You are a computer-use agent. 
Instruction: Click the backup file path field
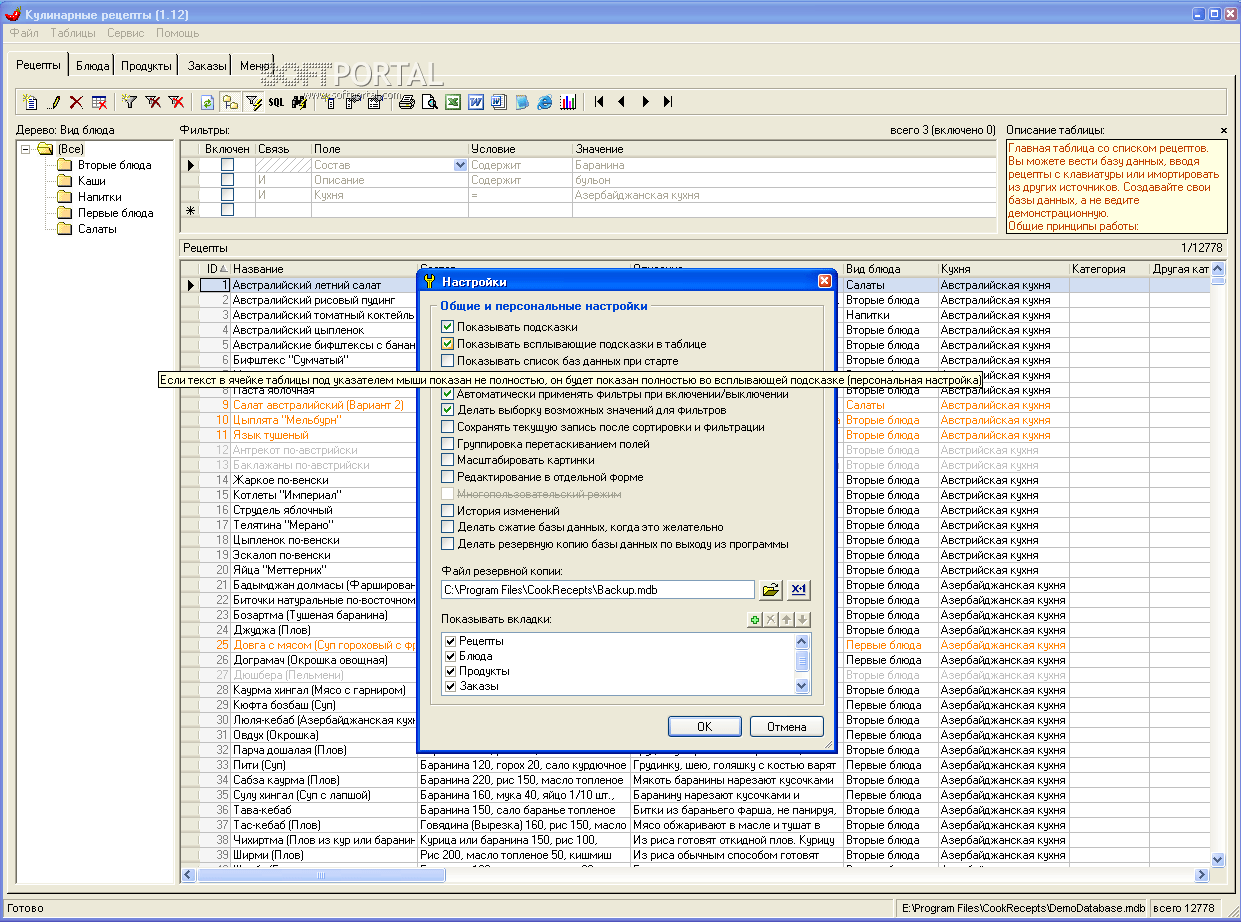[597, 590]
